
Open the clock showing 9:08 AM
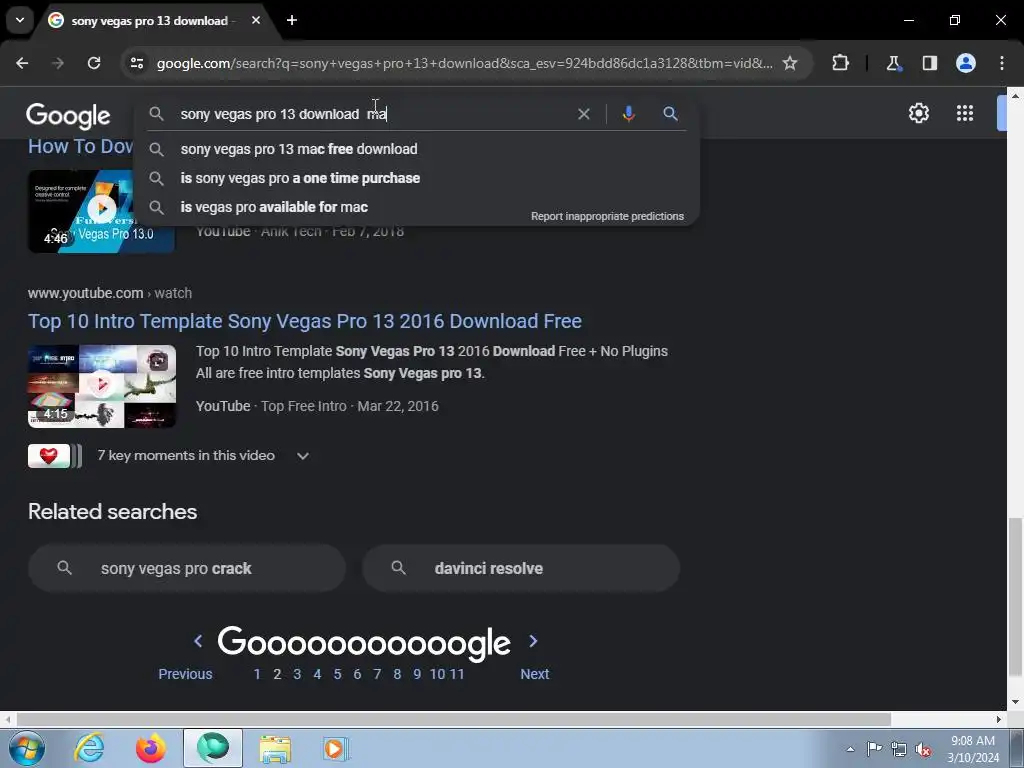[973, 749]
